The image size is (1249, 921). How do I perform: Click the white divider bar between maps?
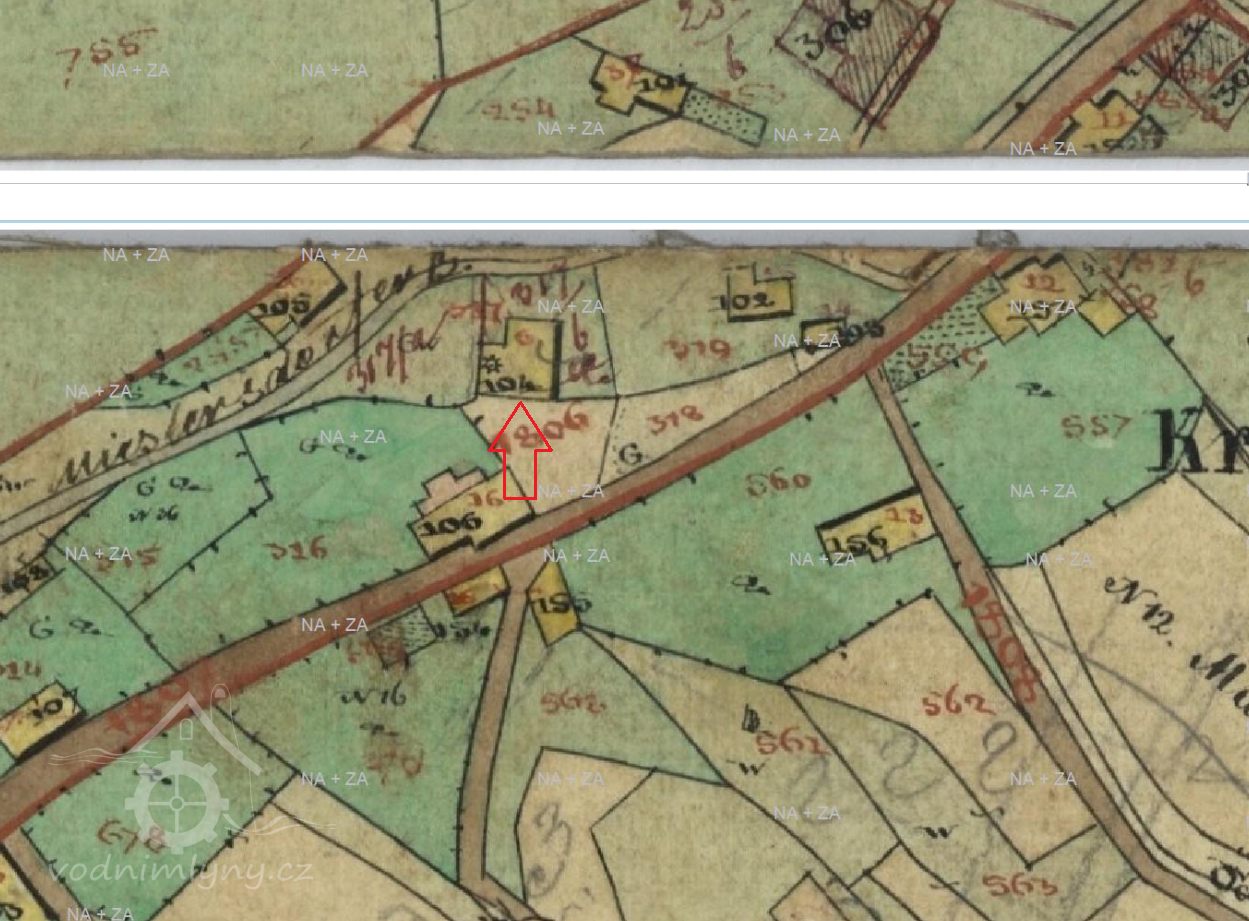coord(624,201)
